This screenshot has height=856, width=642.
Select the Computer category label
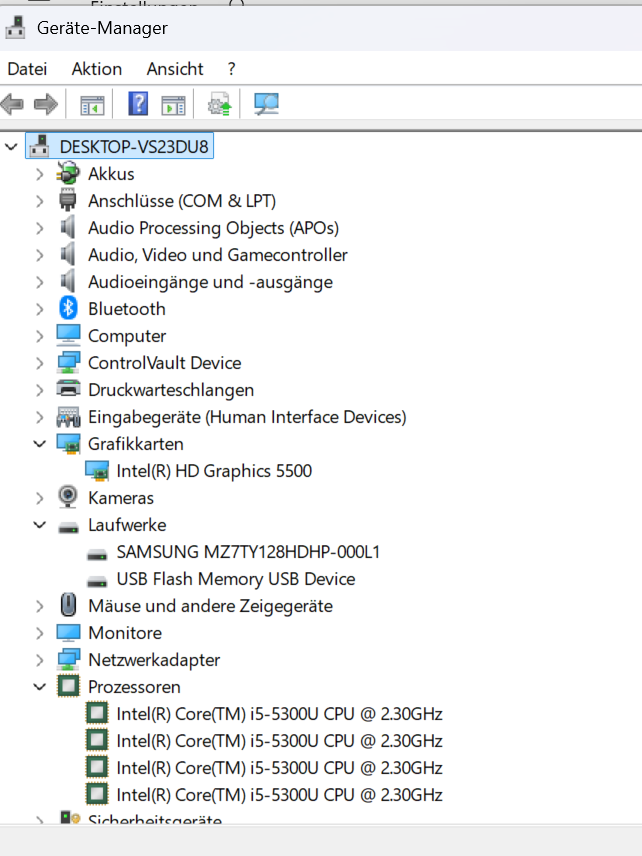(x=127, y=336)
